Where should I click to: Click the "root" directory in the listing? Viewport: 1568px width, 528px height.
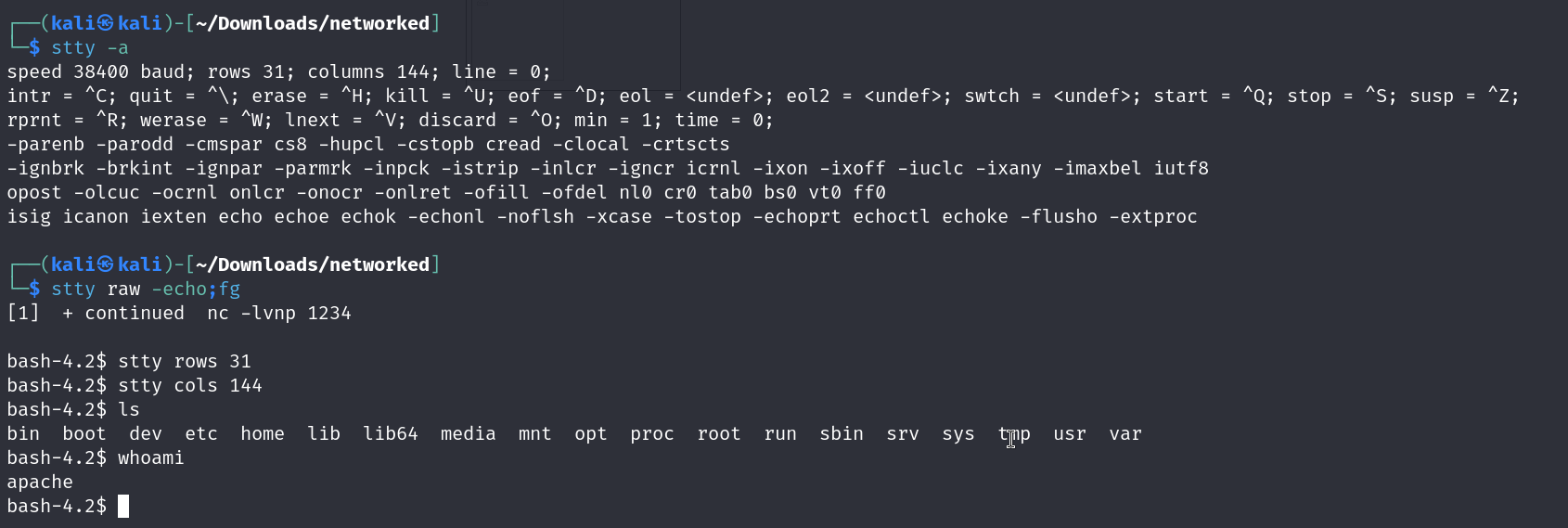(x=719, y=433)
